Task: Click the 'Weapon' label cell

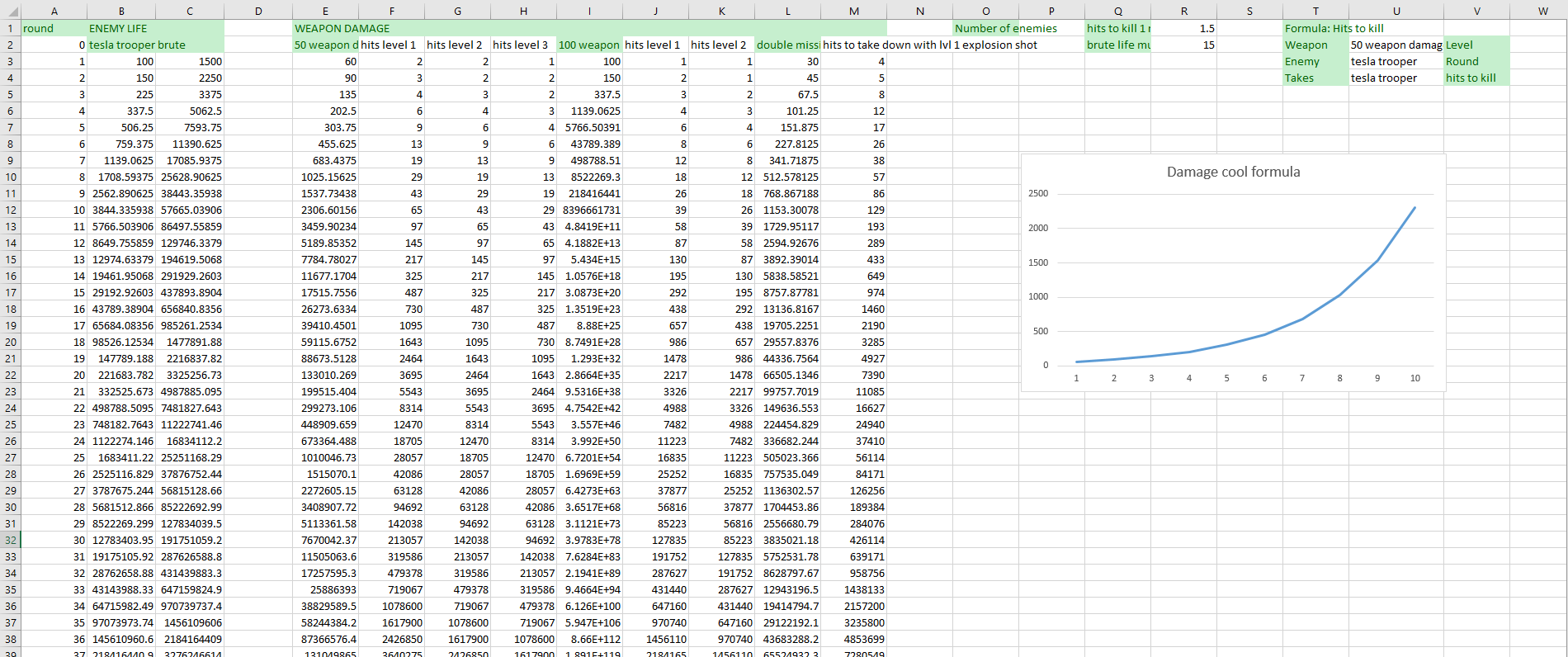Action: tap(1315, 45)
